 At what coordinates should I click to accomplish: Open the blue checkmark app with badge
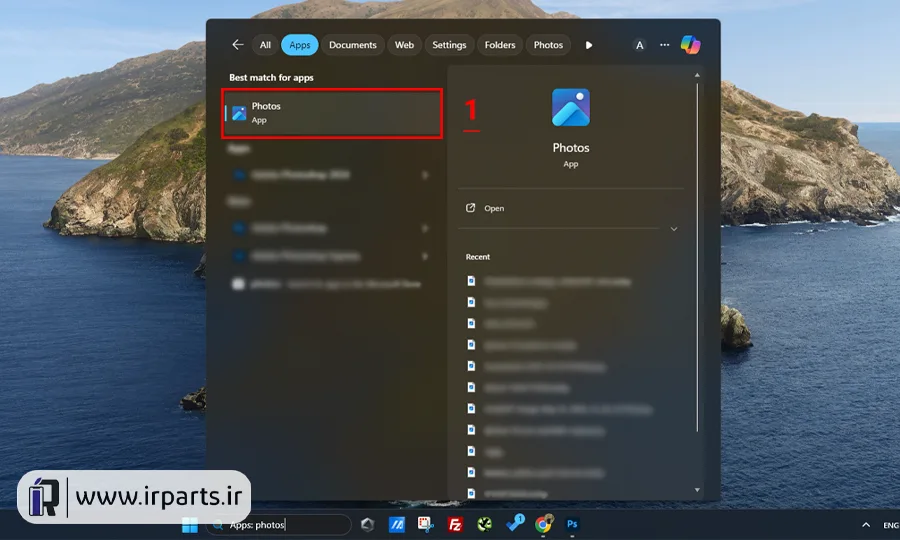[x=515, y=523]
